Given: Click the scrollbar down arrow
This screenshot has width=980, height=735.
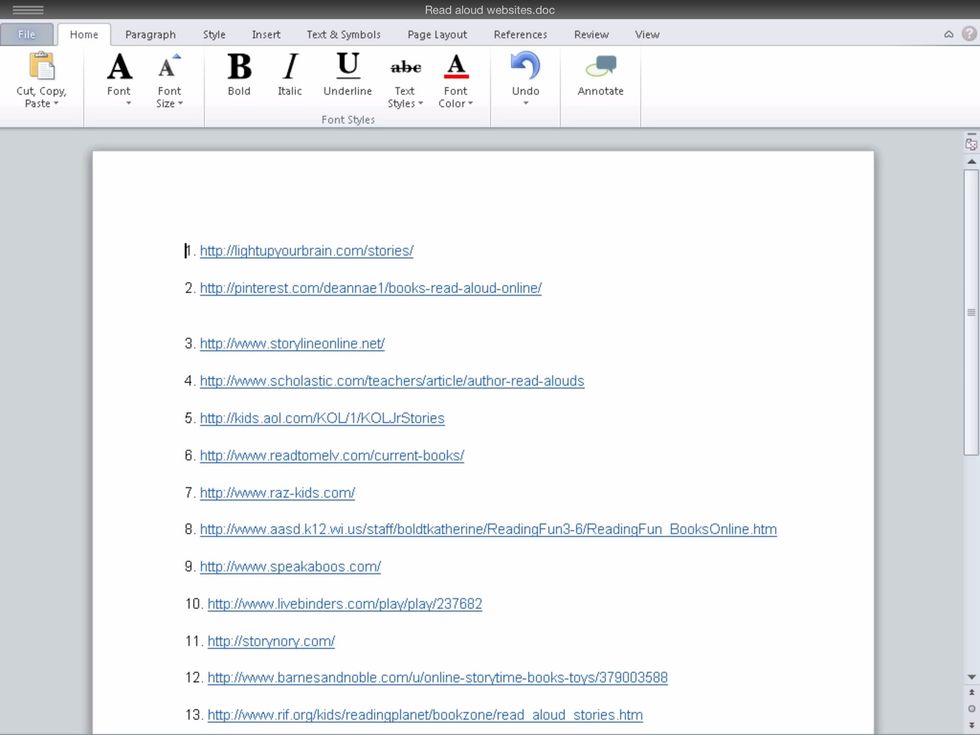Looking at the screenshot, I should click(x=969, y=676).
